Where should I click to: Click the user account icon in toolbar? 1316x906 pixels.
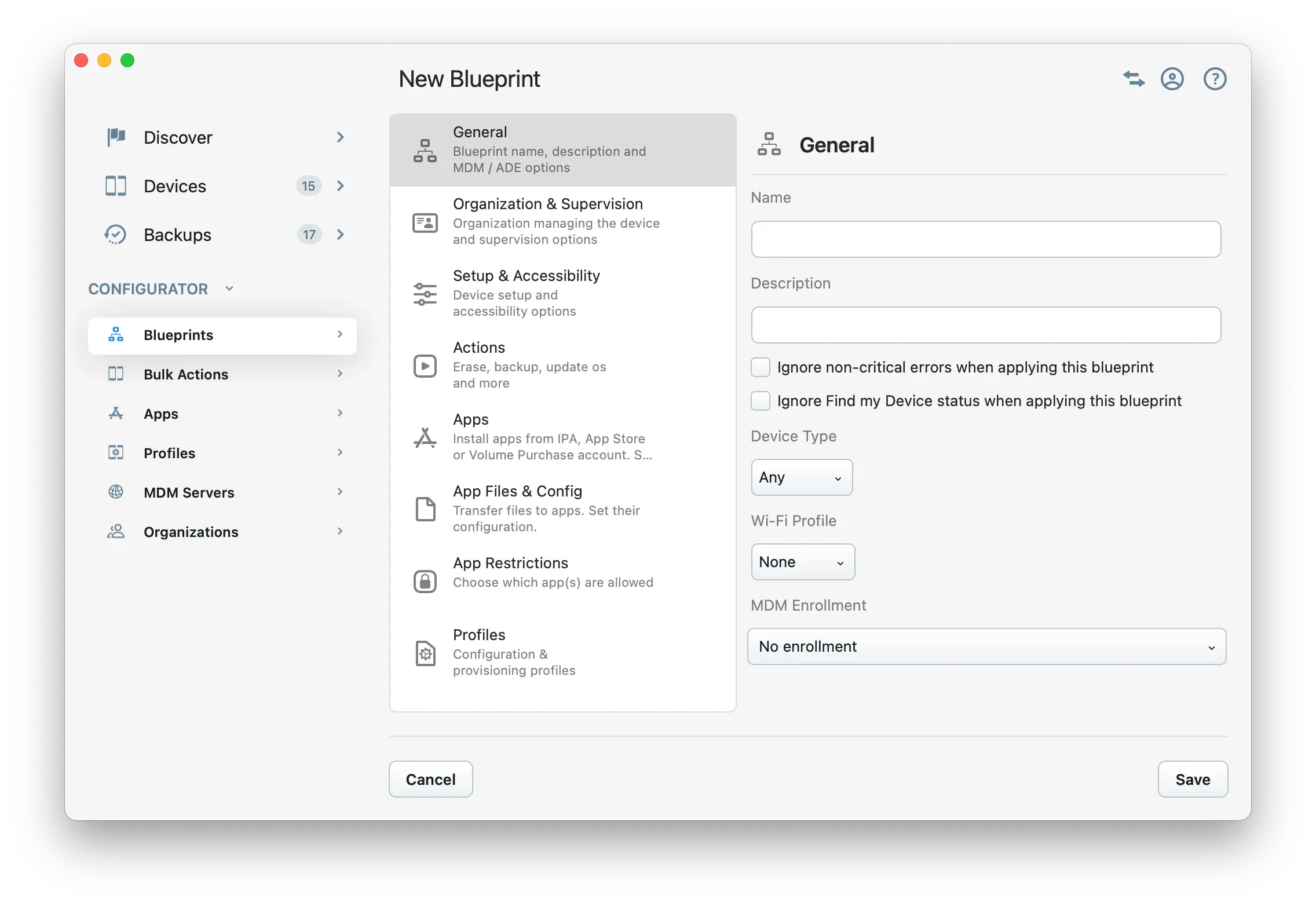point(1172,79)
